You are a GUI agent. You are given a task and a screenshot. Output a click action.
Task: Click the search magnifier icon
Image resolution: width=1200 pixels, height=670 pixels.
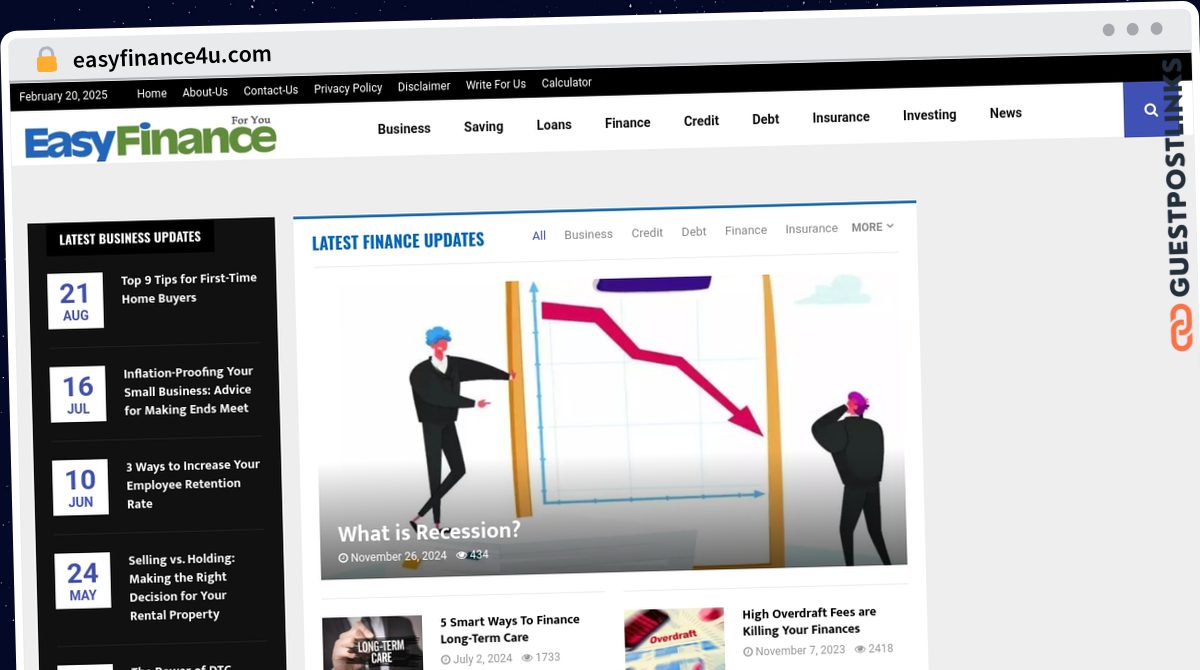(x=1151, y=110)
